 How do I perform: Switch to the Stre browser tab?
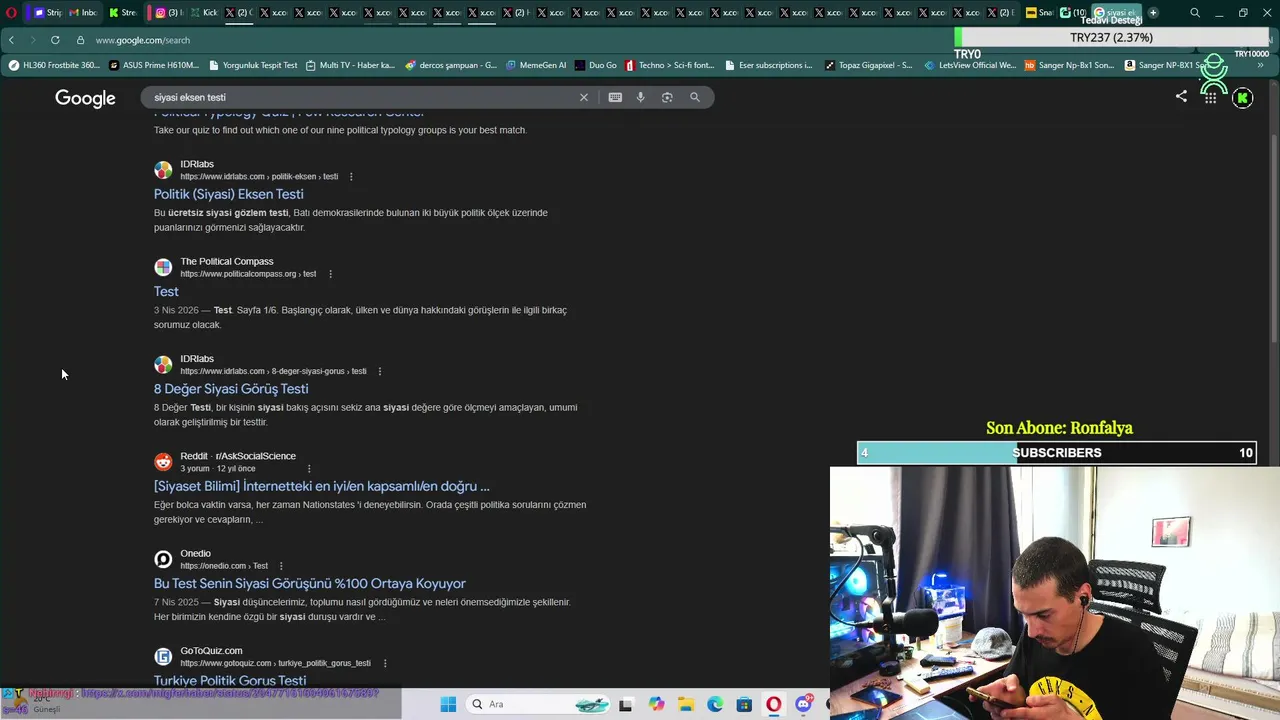(x=122, y=13)
